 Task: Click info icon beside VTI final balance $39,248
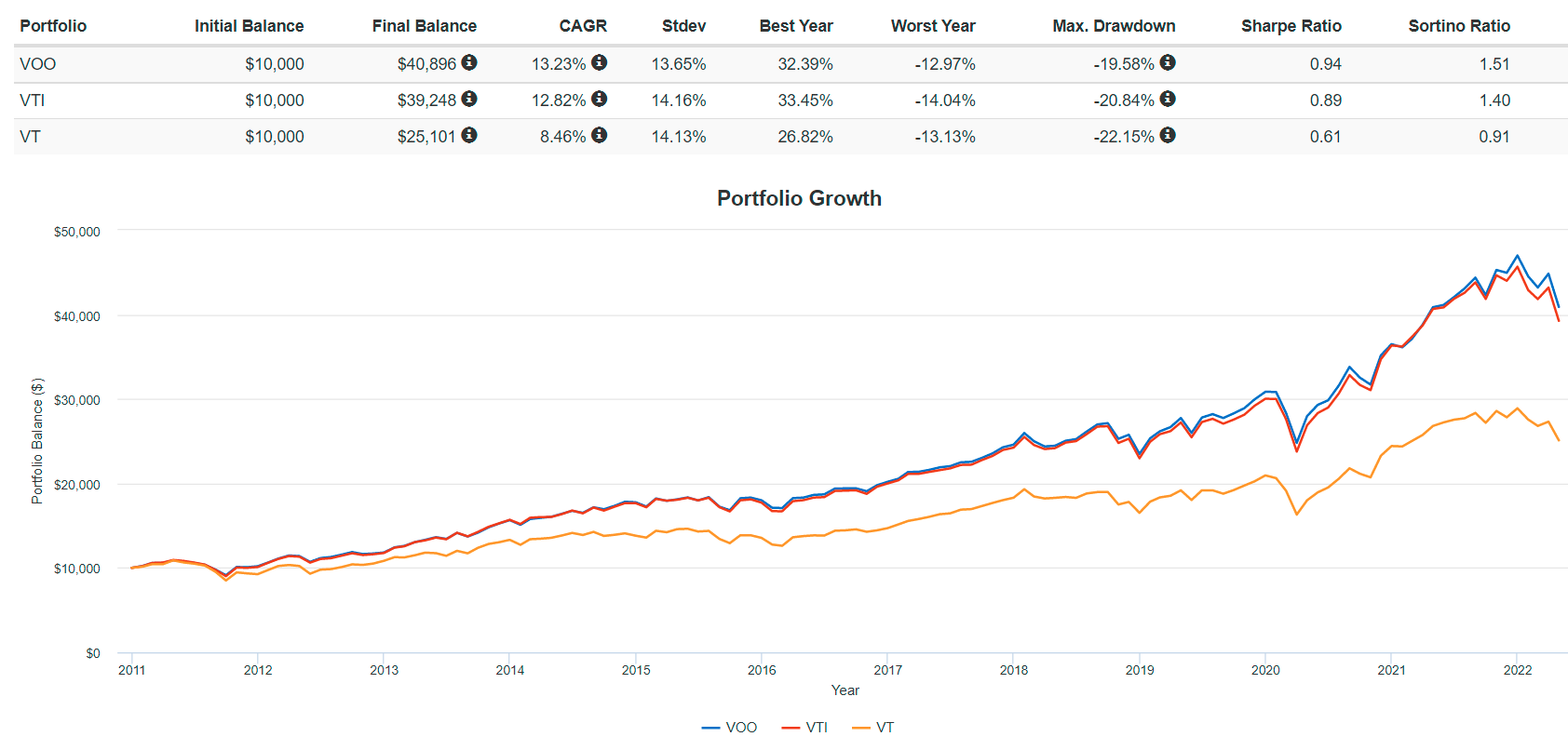tap(469, 99)
